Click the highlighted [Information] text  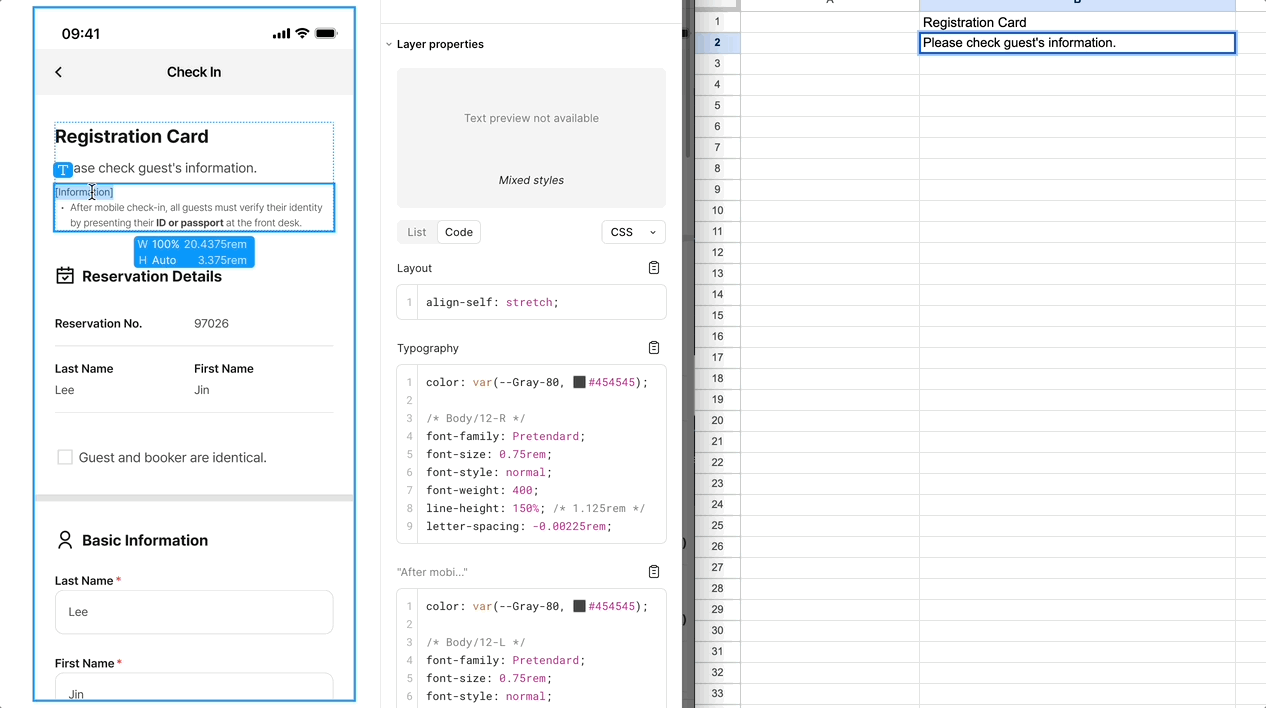point(84,192)
